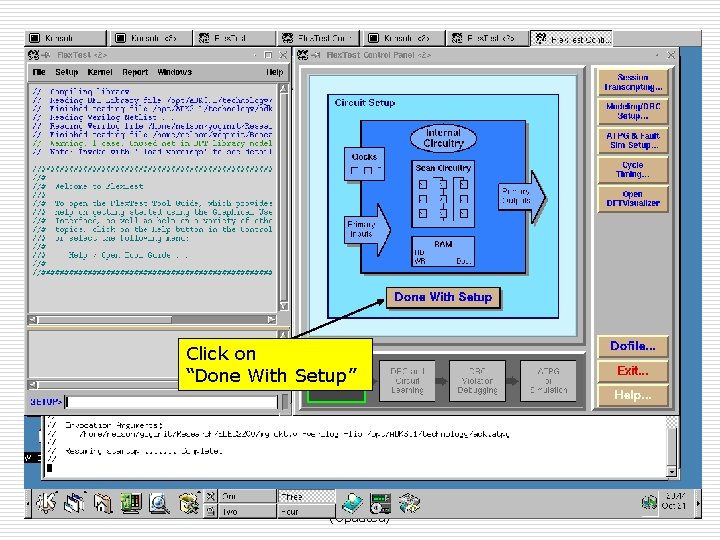Screen dimensions: 720x540
Task: Click the window list icon in panel
Action: (x=75, y=502)
